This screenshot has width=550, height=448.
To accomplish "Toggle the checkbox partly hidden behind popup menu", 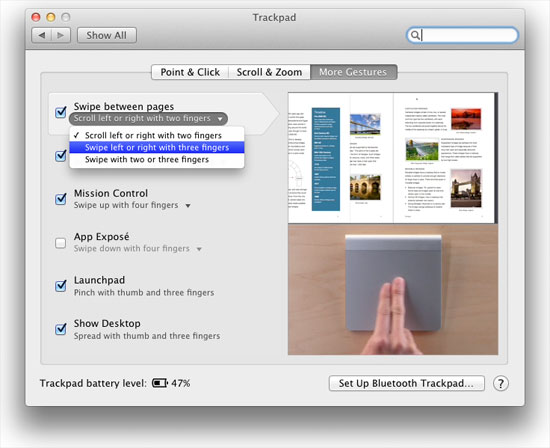I will [61, 155].
